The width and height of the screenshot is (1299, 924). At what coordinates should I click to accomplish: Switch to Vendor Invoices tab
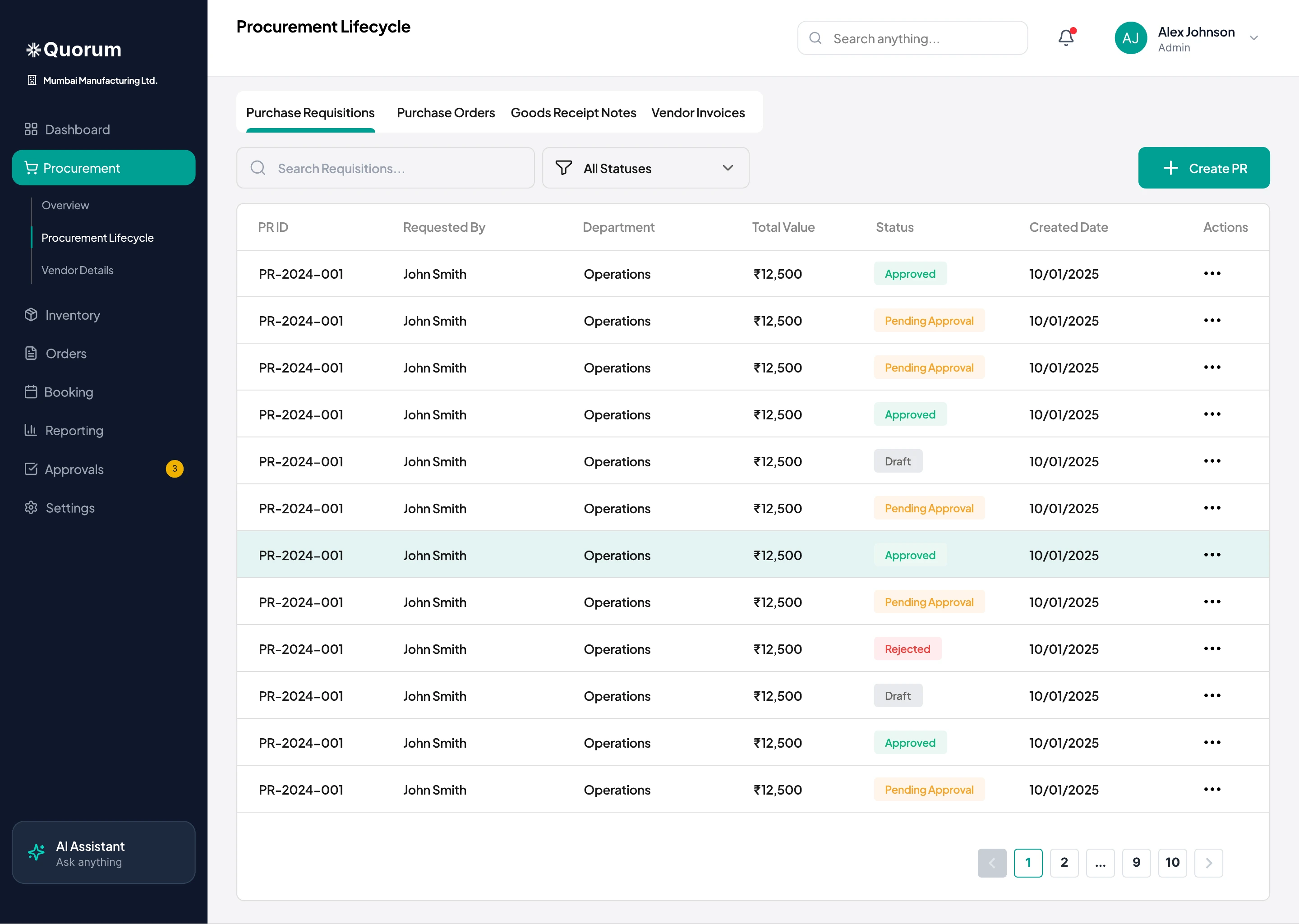[x=698, y=113]
